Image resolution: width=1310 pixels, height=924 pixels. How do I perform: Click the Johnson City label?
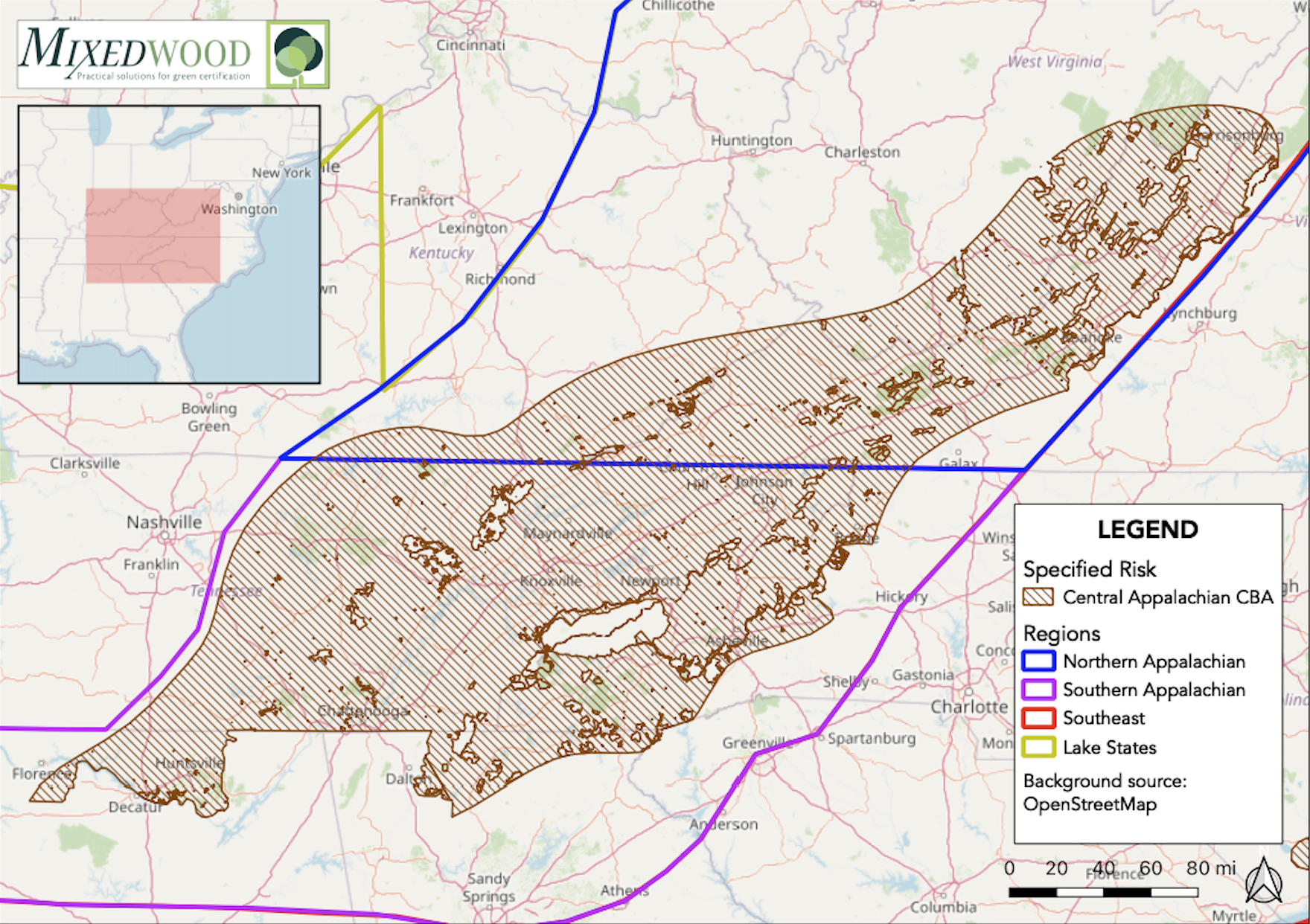tap(764, 490)
